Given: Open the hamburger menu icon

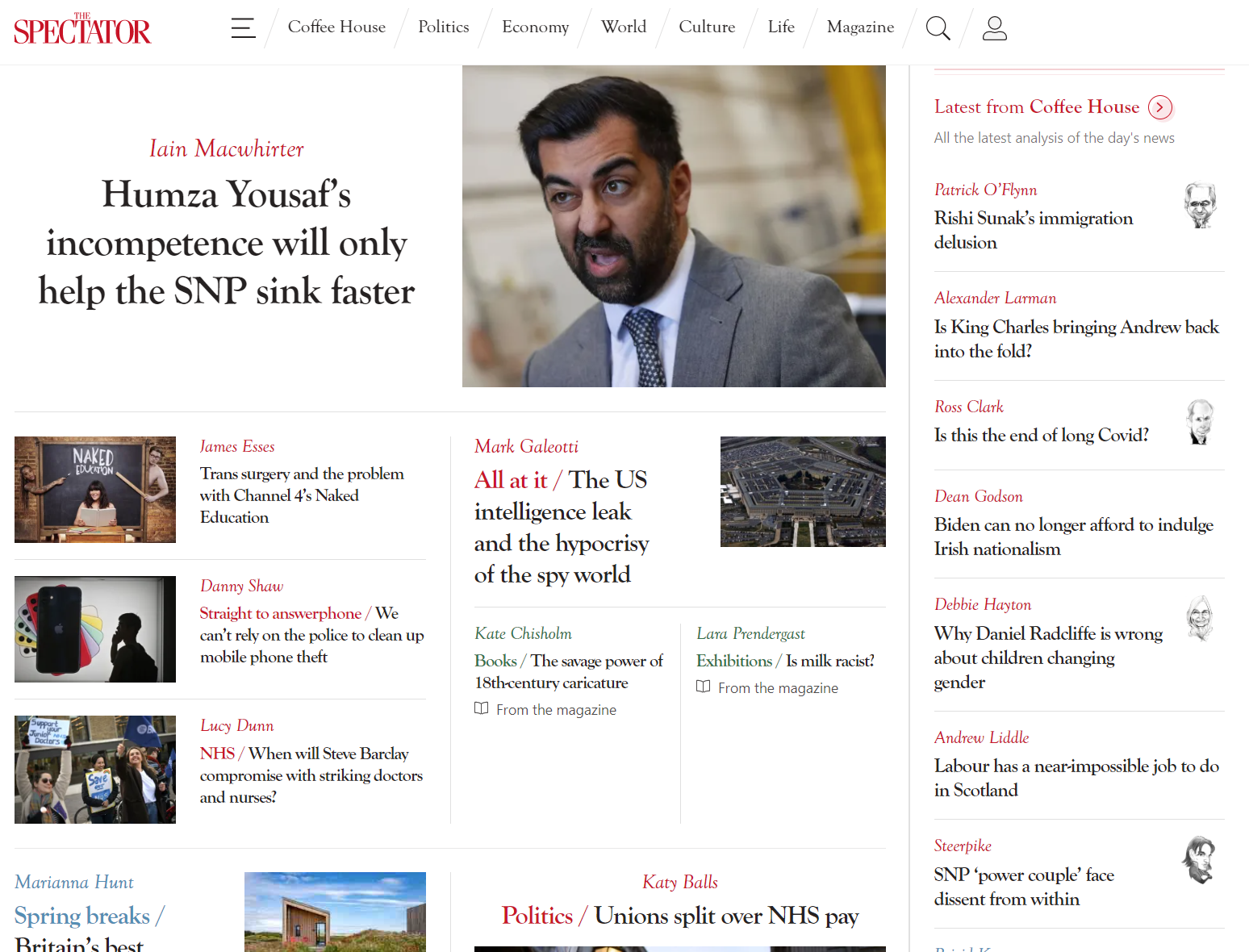Looking at the screenshot, I should [x=243, y=28].
